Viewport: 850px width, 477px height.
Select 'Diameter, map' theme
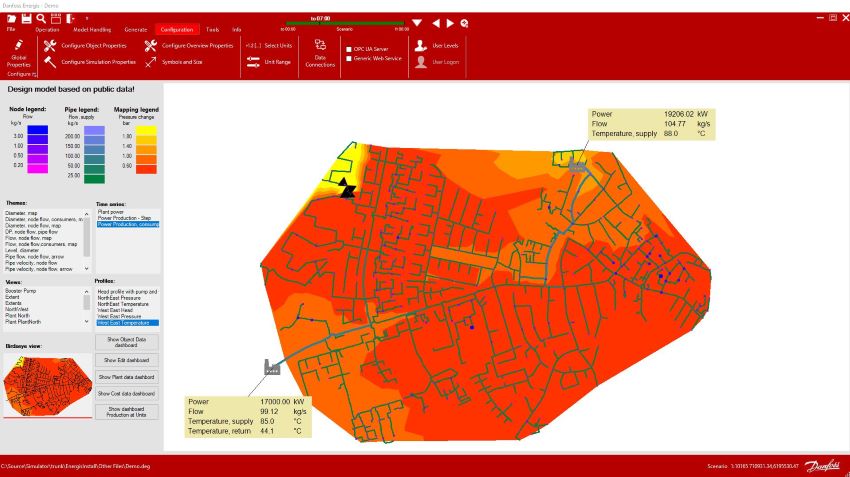[x=21, y=214]
